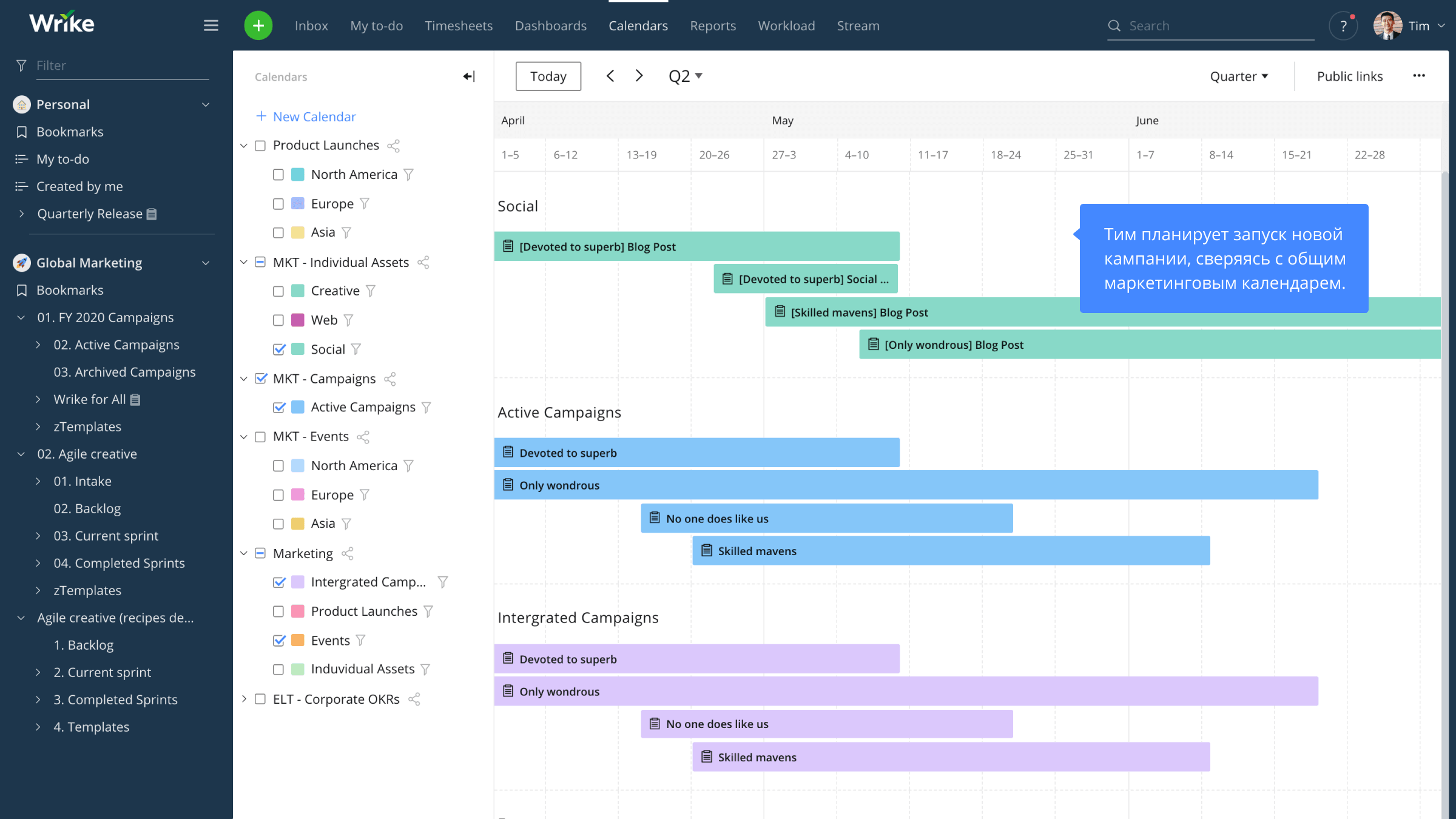
Task: Click the sidebar Filter funnel icon
Action: pos(22,66)
